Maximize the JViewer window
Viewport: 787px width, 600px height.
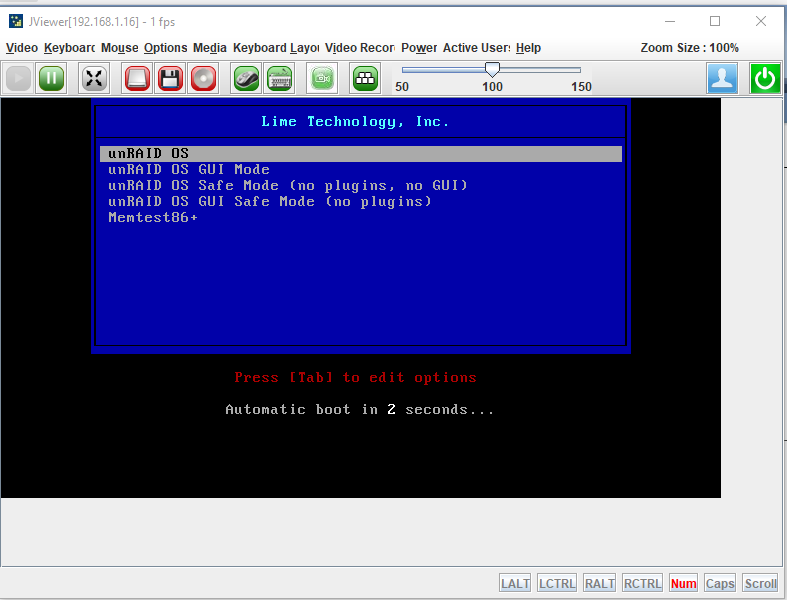(x=715, y=21)
